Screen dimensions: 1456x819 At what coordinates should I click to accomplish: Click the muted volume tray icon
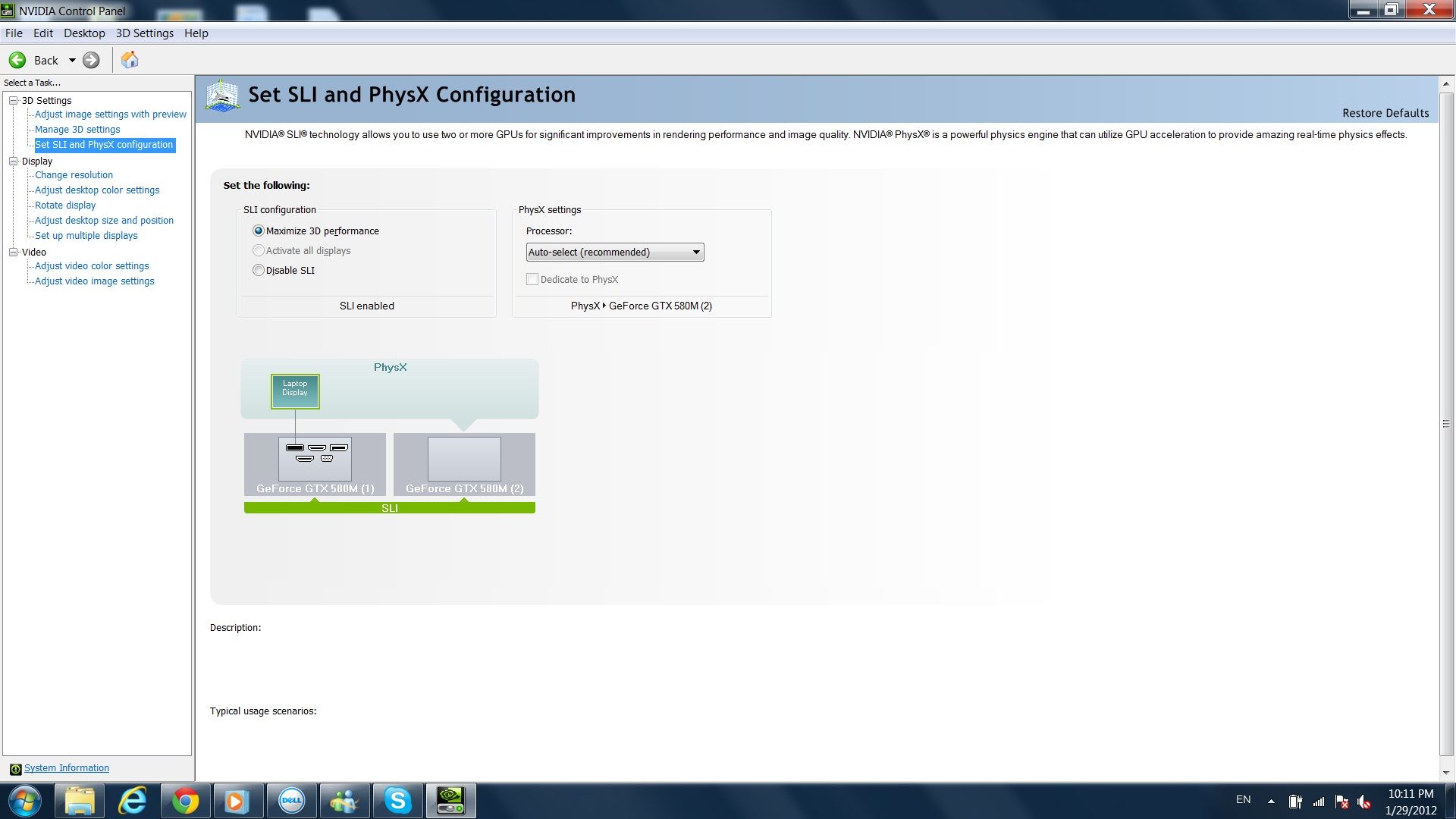(x=1364, y=801)
